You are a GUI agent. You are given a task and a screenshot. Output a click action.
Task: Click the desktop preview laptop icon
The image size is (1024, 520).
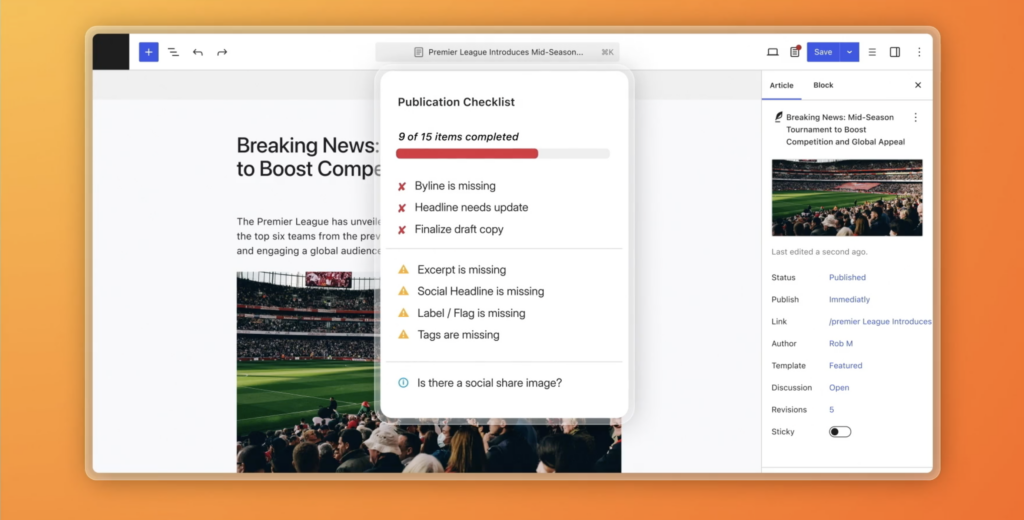(773, 52)
